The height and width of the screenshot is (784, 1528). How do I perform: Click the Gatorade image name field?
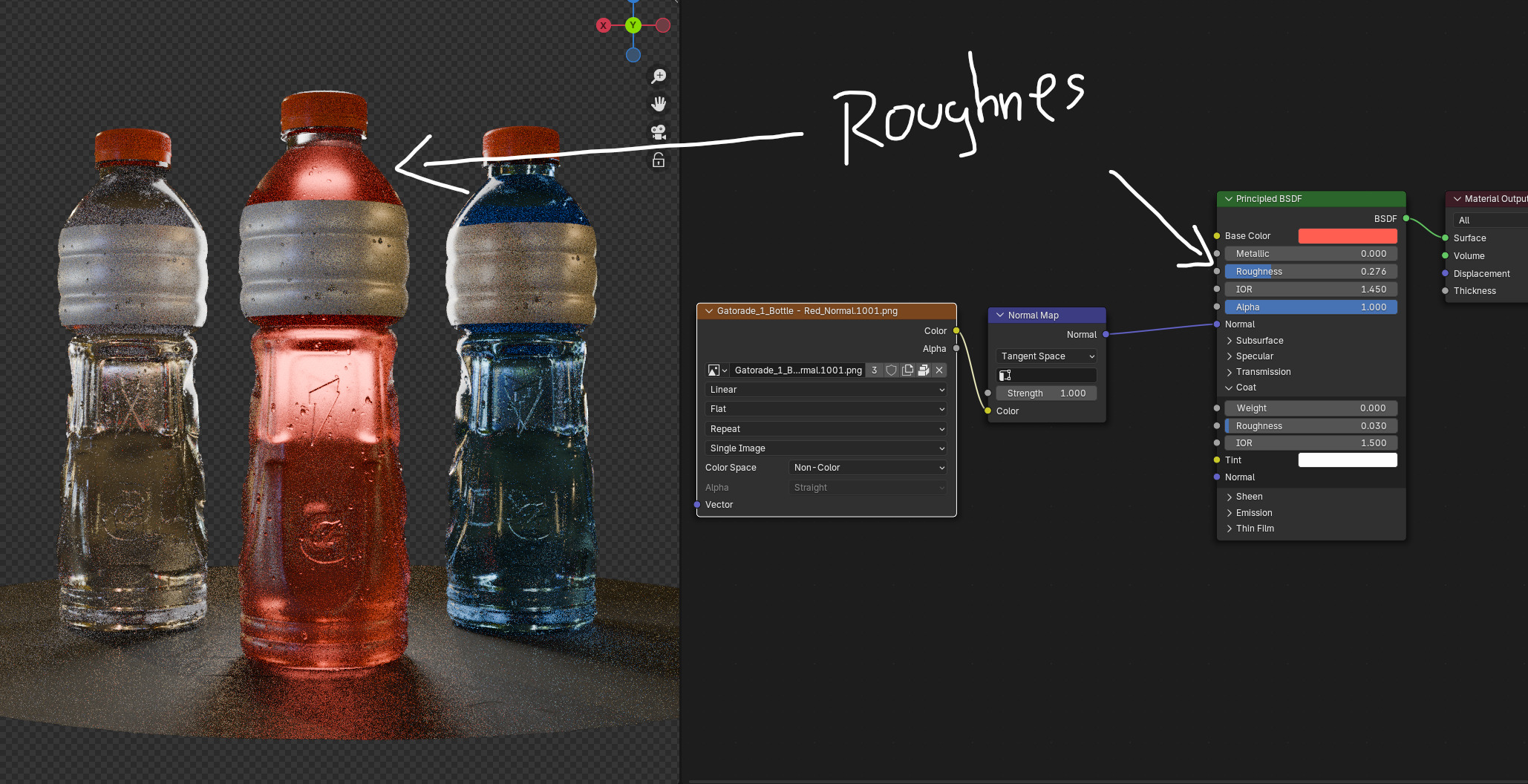click(797, 370)
